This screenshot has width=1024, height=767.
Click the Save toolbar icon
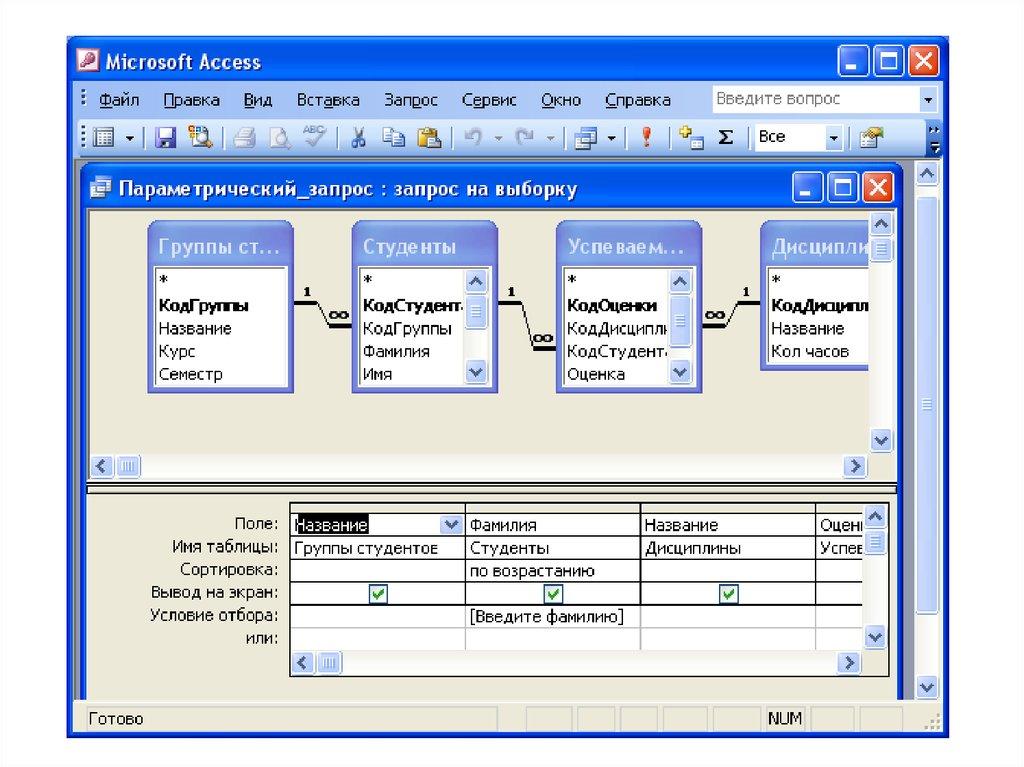[166, 138]
